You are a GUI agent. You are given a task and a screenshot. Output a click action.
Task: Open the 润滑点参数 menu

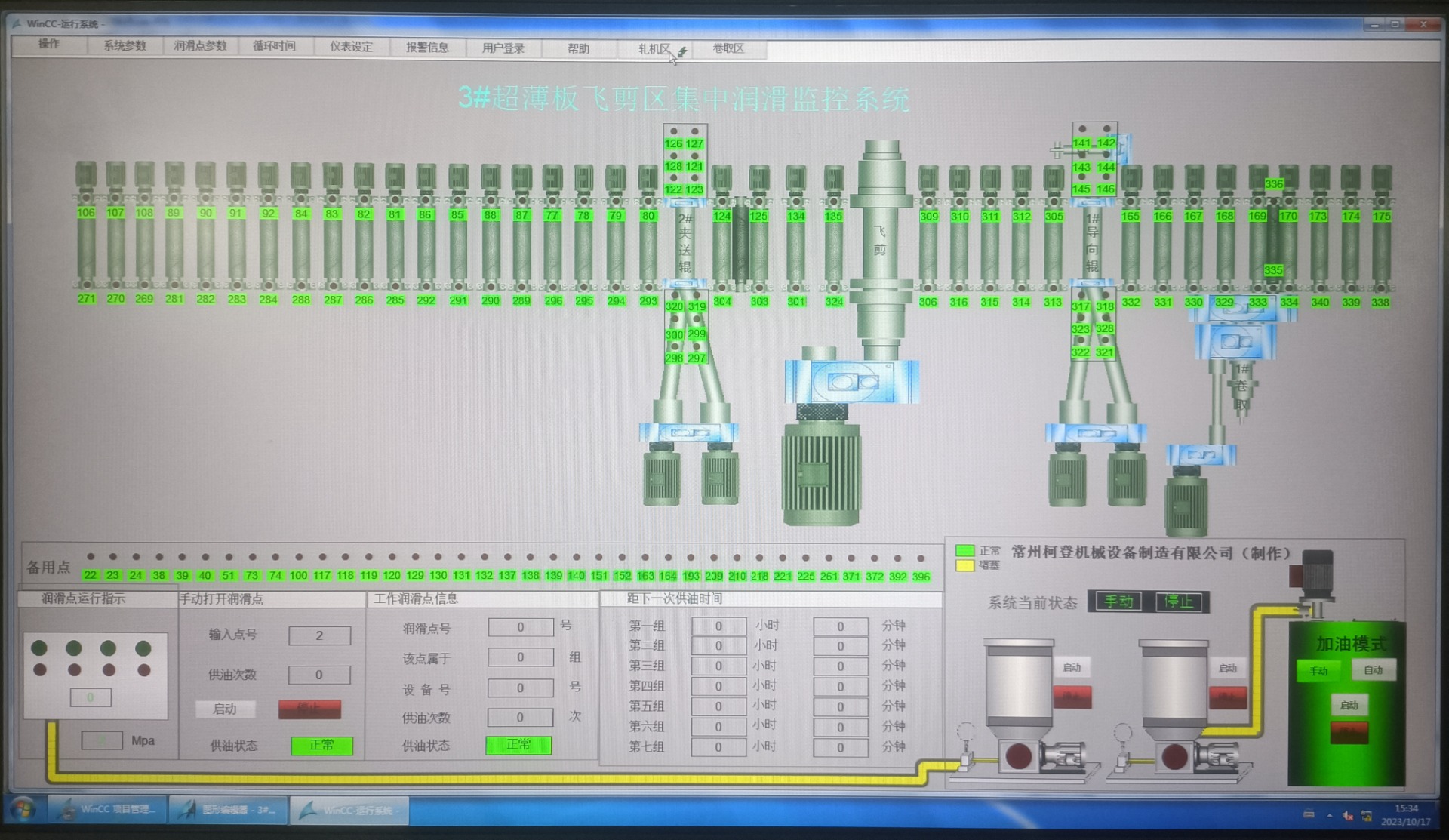pos(200,46)
